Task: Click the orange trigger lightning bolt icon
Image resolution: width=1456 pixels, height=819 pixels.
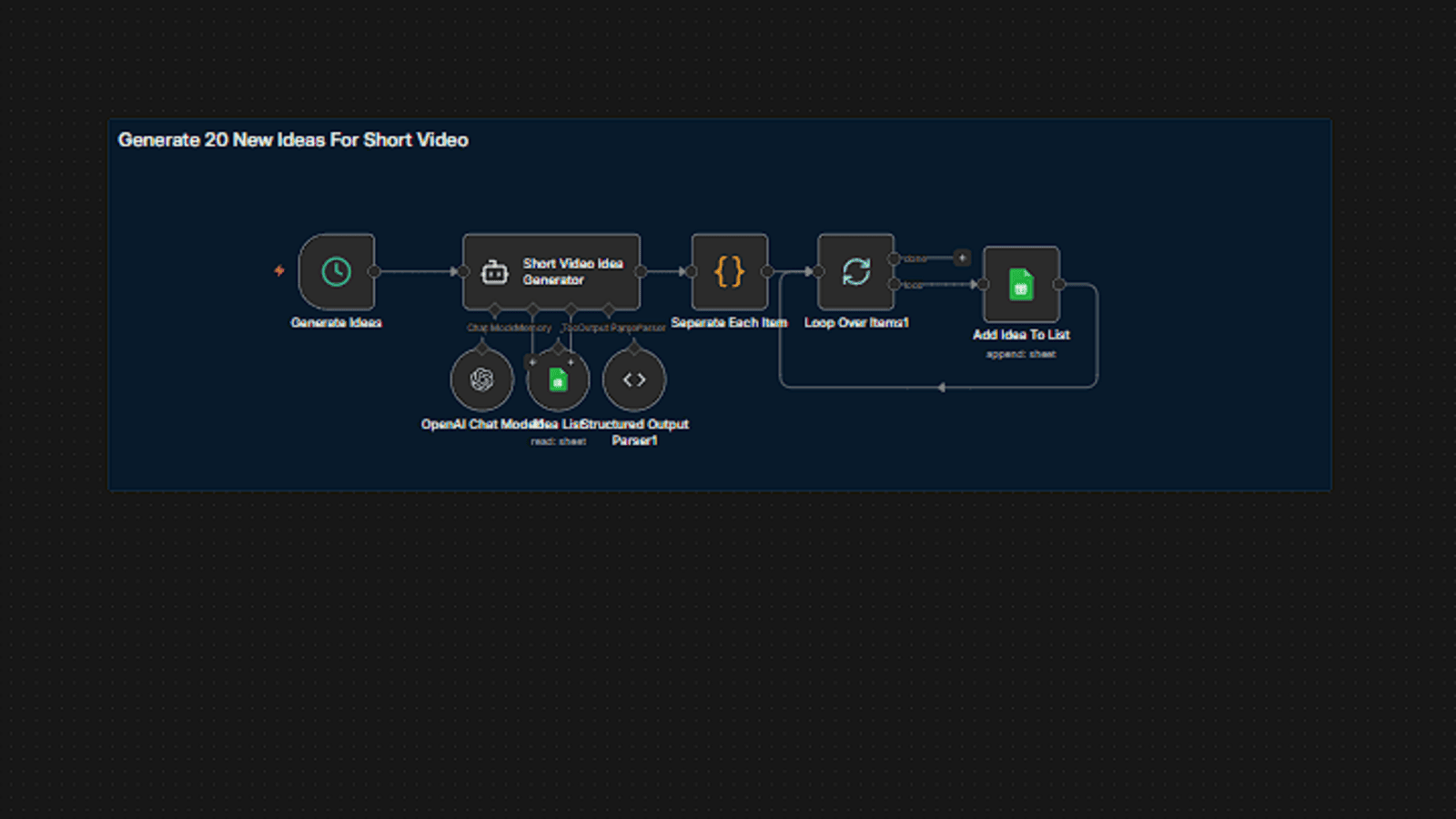Action: (x=279, y=270)
